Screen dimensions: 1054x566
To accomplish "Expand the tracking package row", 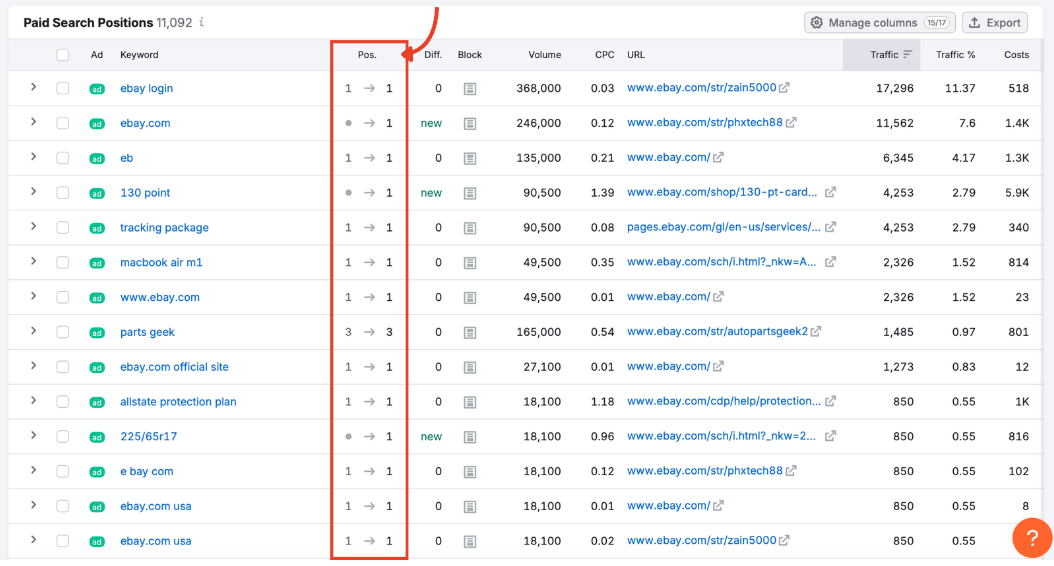I will 33,227.
